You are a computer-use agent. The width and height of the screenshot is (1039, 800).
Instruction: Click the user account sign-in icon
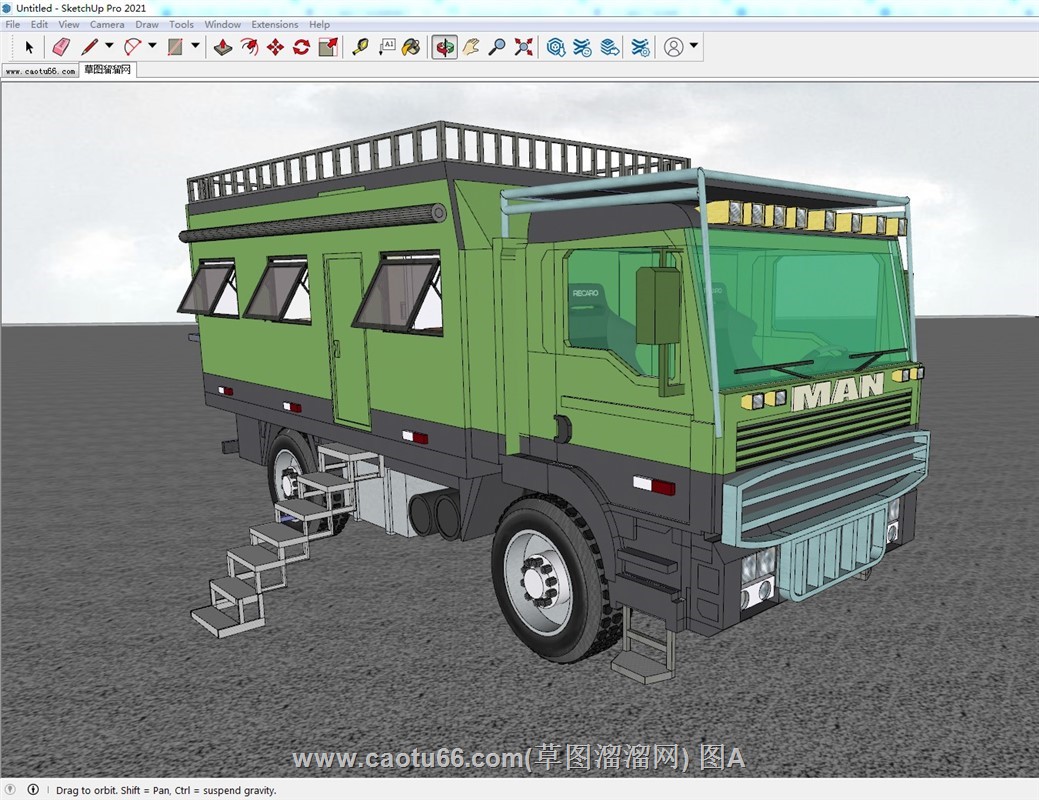tap(673, 47)
